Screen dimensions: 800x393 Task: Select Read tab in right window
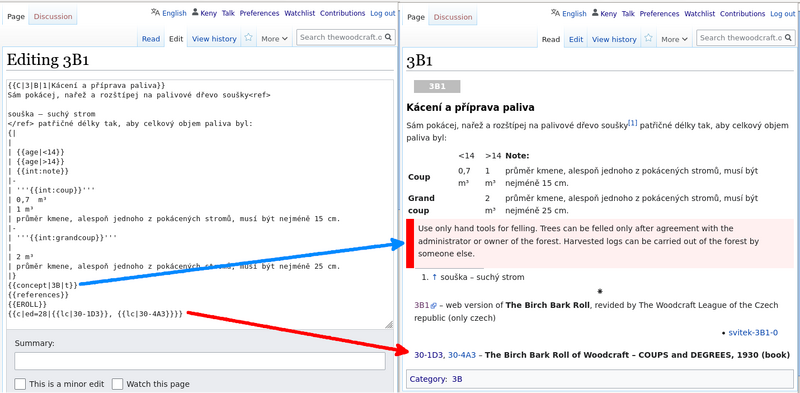point(551,39)
